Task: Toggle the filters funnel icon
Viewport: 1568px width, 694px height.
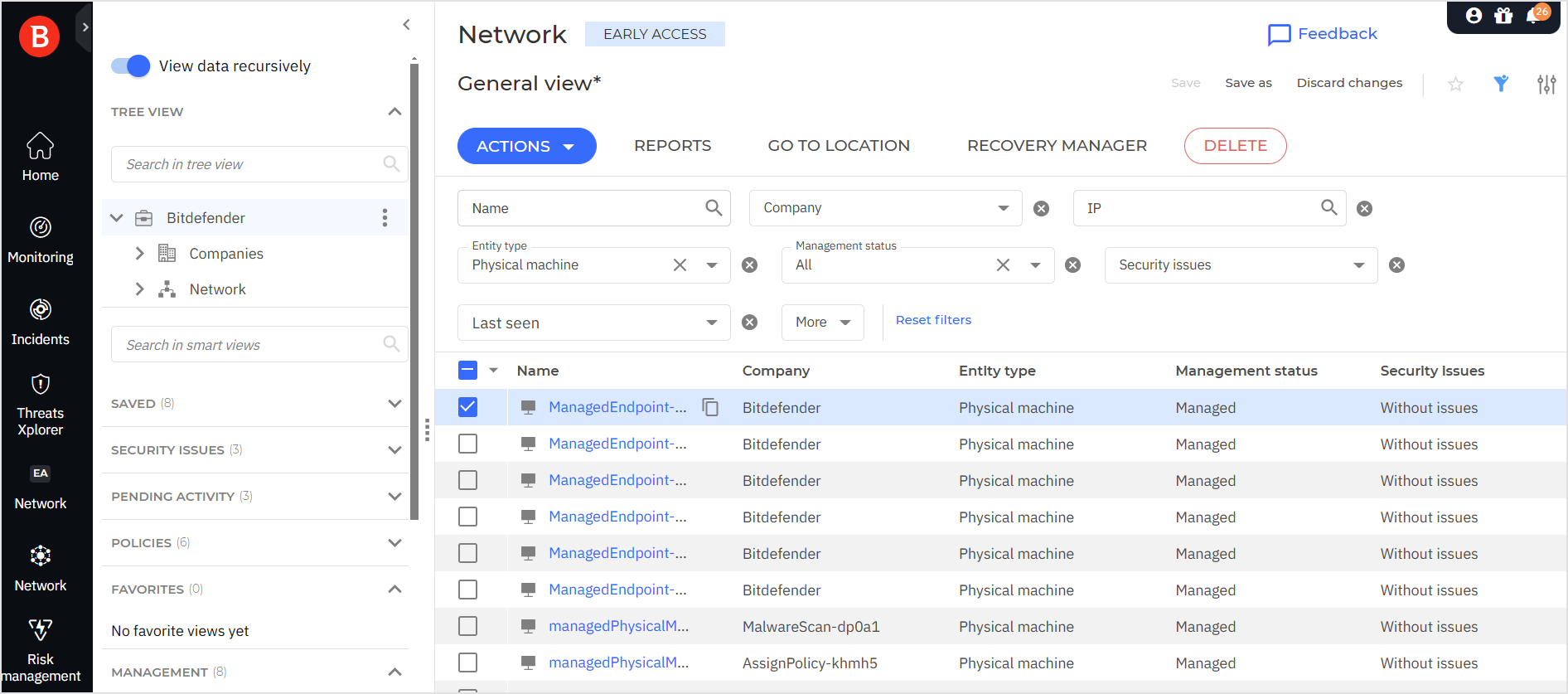Action: [x=1501, y=83]
